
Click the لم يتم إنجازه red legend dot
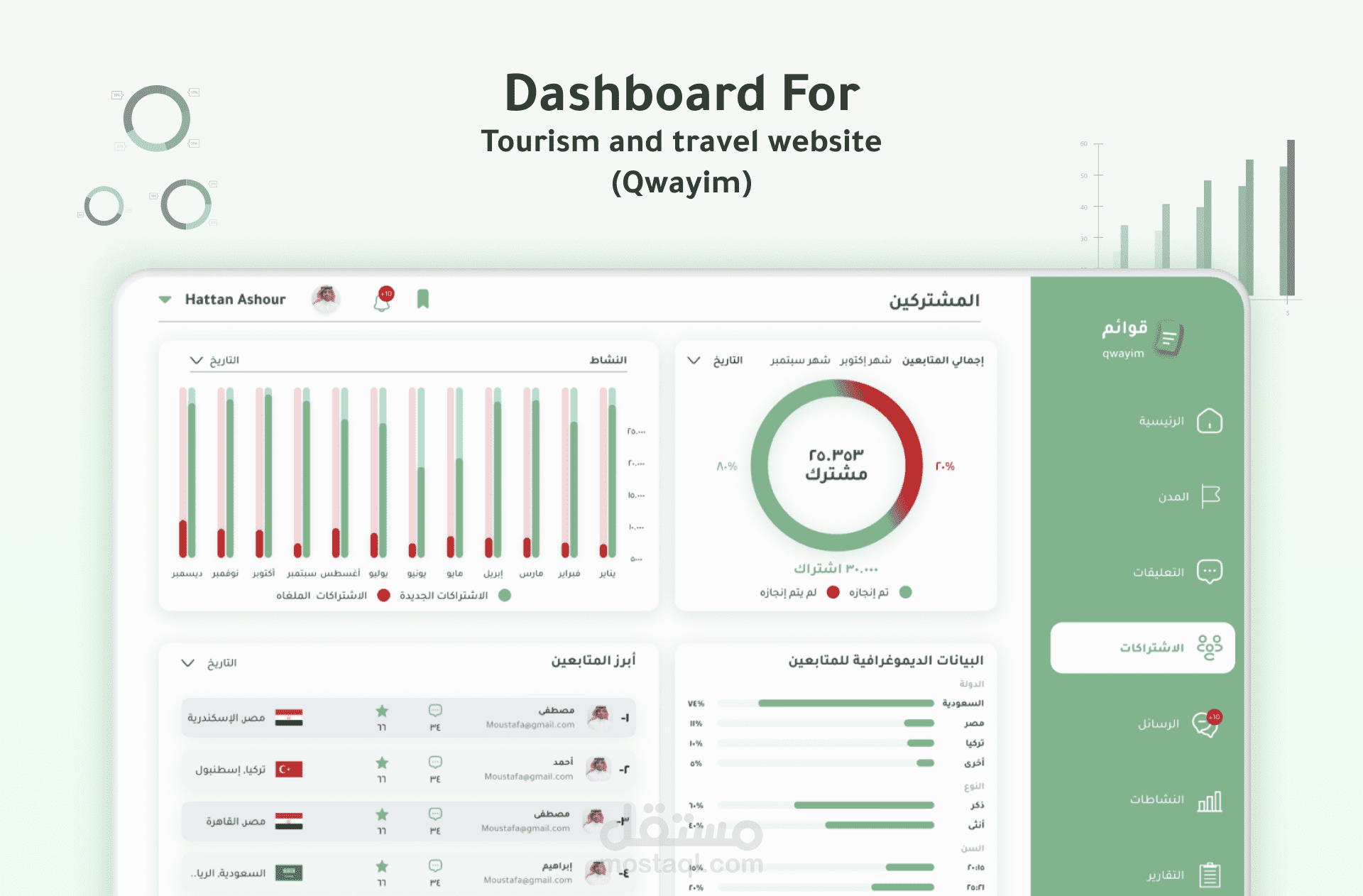(833, 592)
